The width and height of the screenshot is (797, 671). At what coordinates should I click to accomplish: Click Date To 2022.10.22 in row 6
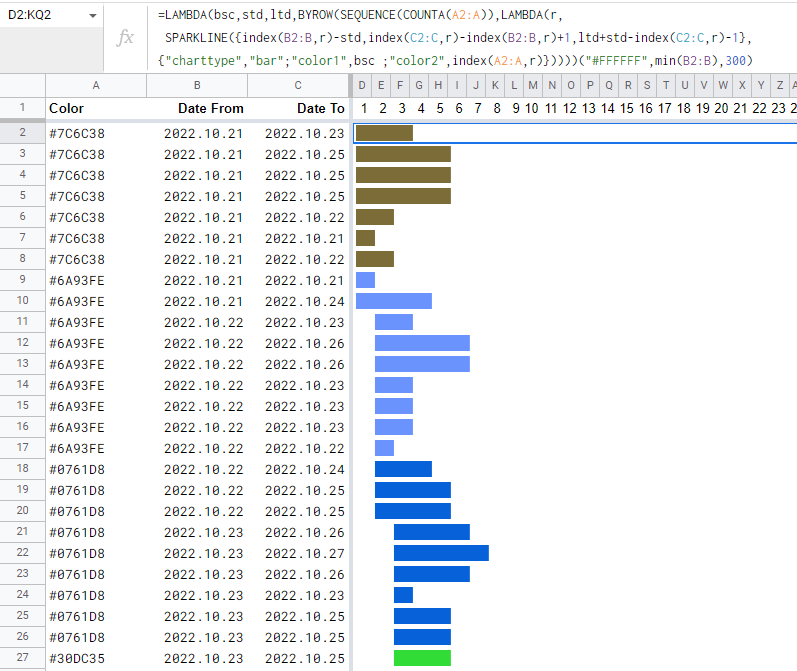click(298, 217)
